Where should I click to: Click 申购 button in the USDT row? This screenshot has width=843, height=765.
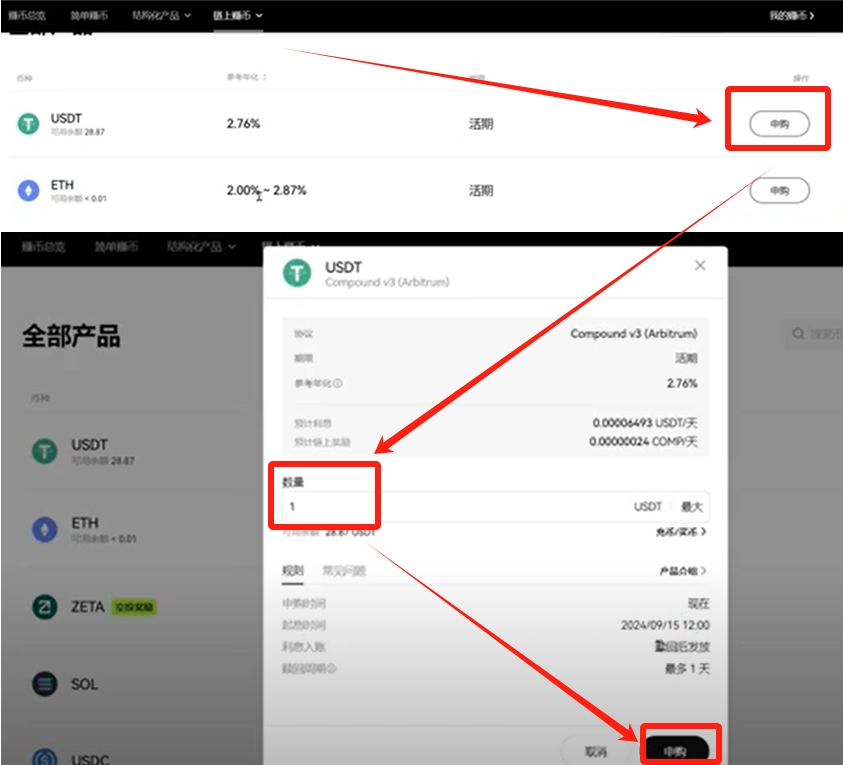(x=779, y=124)
